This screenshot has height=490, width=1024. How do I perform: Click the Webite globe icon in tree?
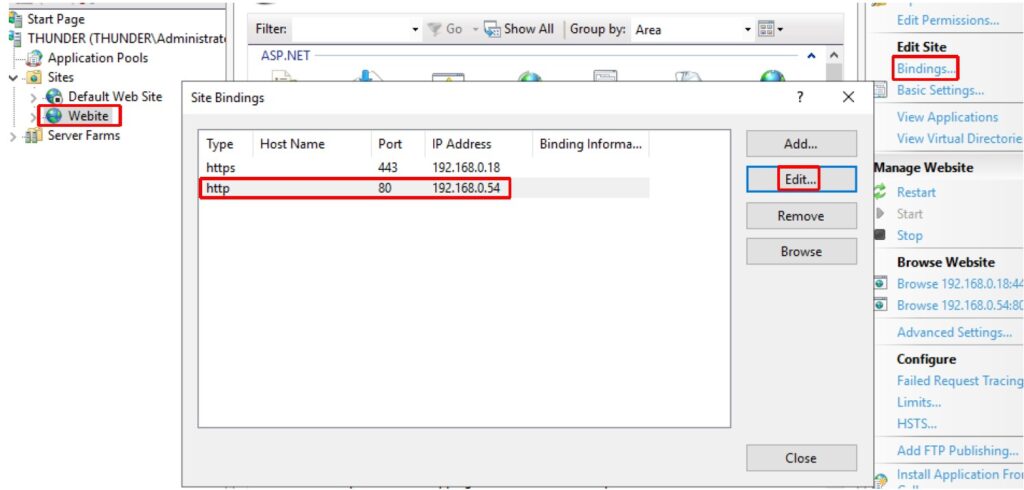tap(54, 116)
